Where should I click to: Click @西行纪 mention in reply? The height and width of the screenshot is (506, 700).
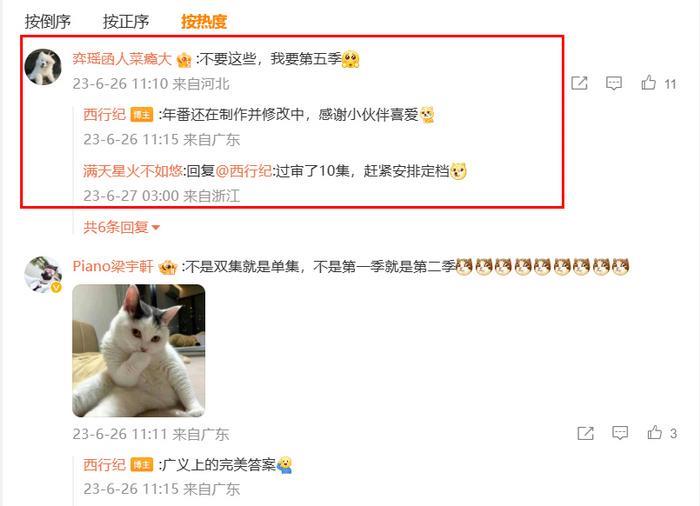pos(244,171)
